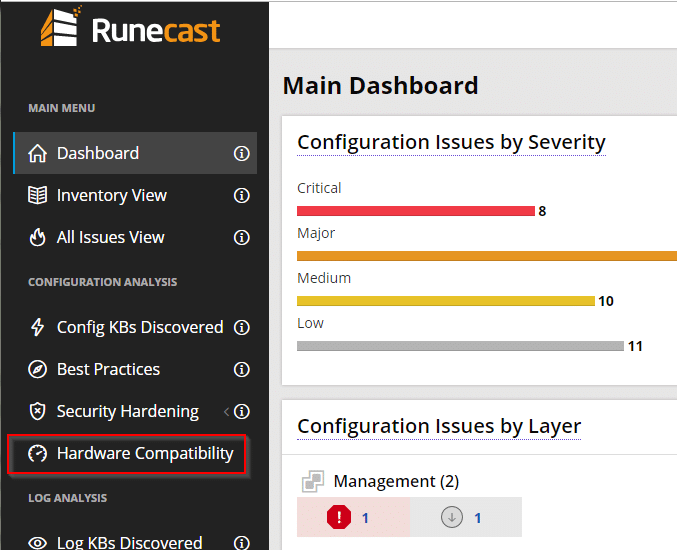Click the Security Hardening shield icon
677x550 pixels.
tap(38, 411)
